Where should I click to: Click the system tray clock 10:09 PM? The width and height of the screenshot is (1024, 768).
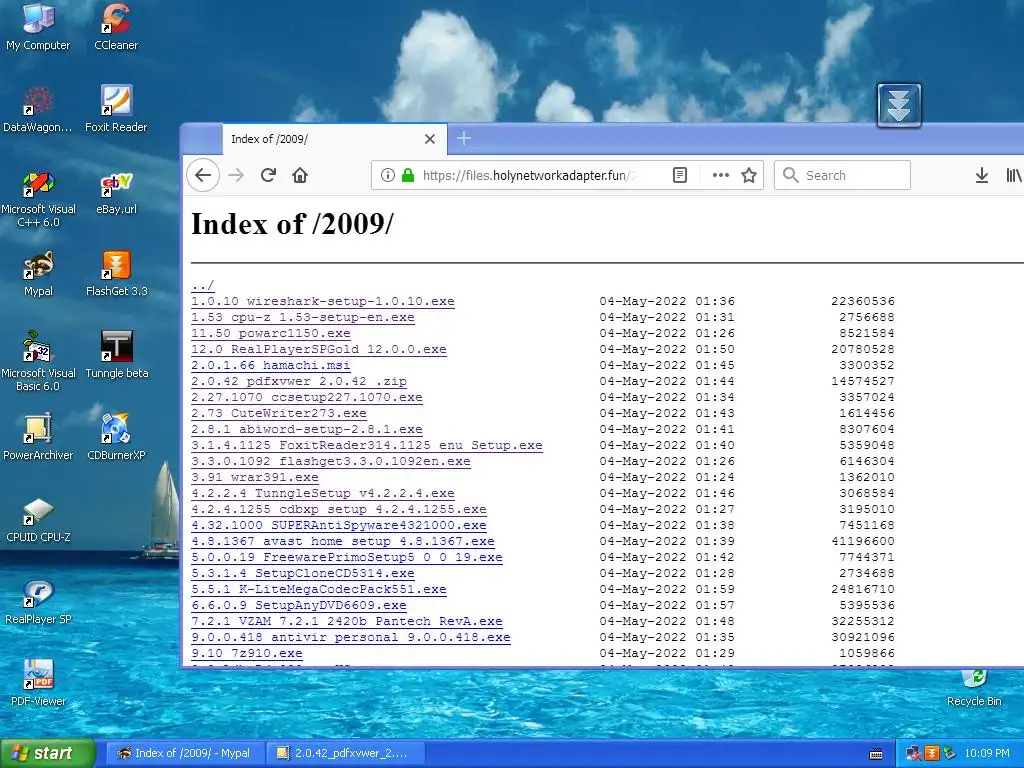coord(987,753)
